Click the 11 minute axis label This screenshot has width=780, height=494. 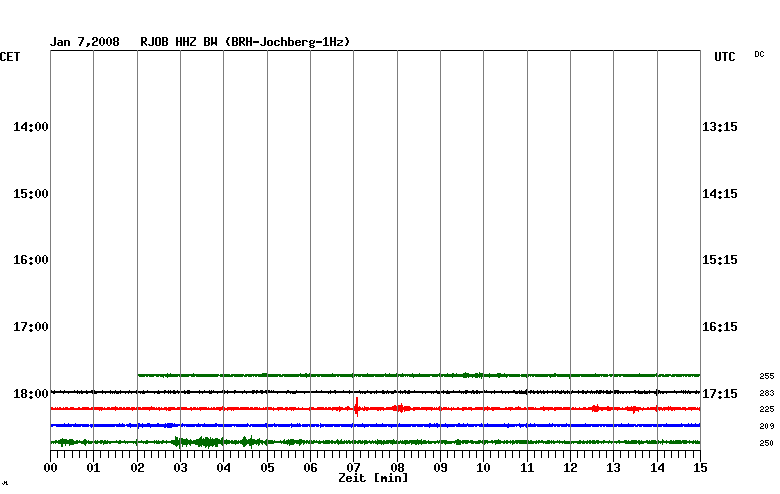pos(527,468)
